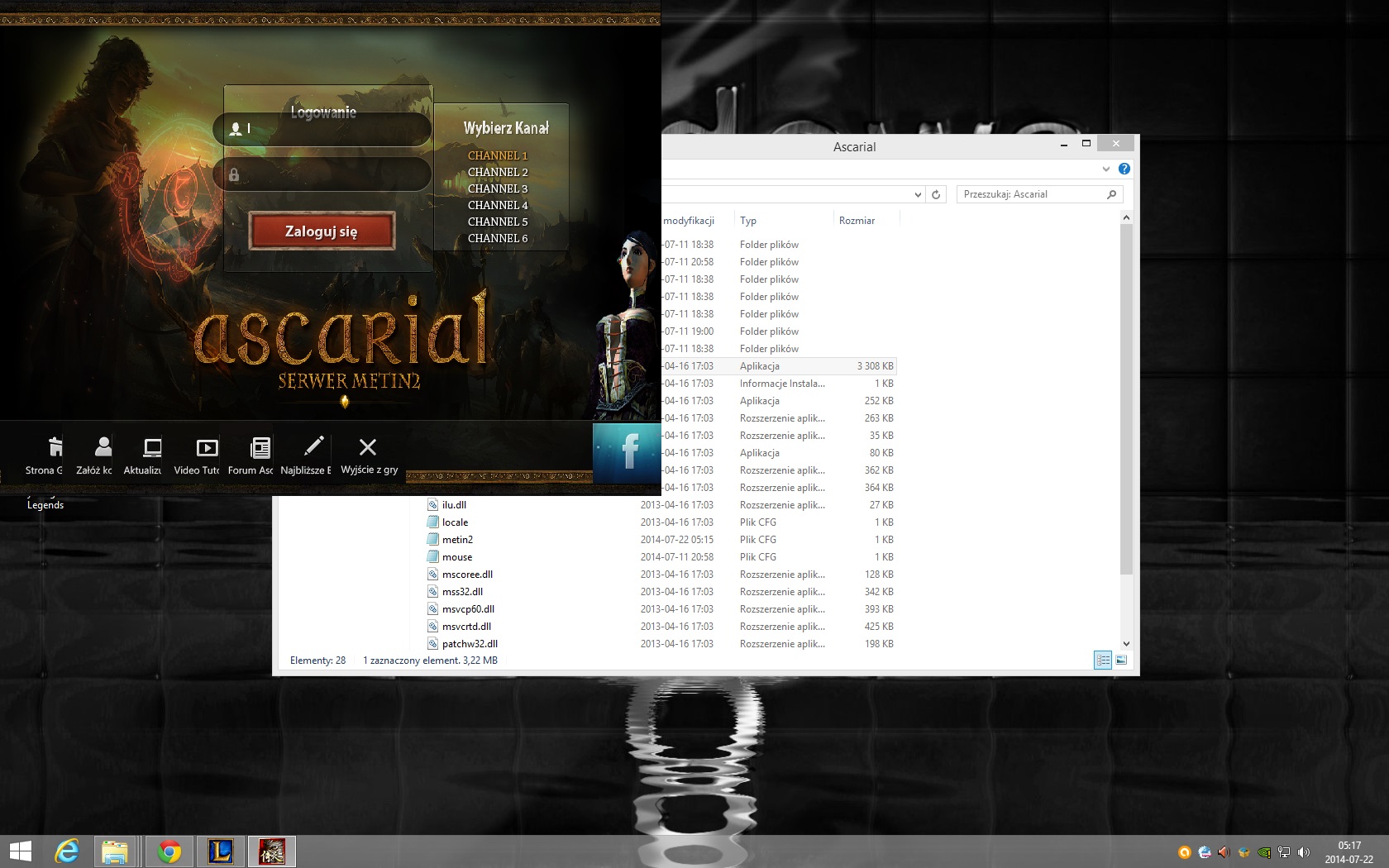Open white volume speaker tray icon
Screen dimensions: 1389x868
click(x=1304, y=852)
